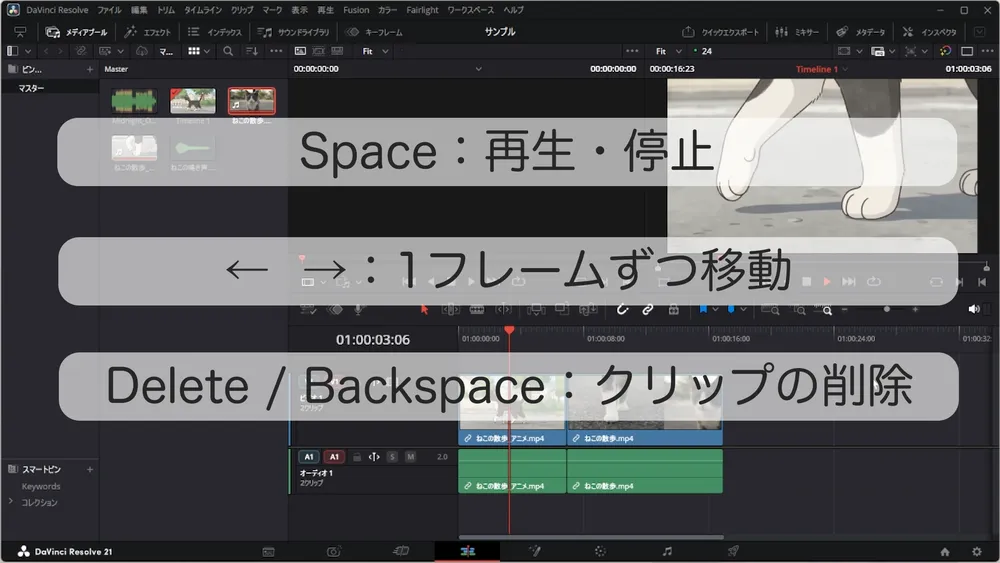Click the cloud upload icon
Screen dimensions: 1000x563
click(142, 51)
